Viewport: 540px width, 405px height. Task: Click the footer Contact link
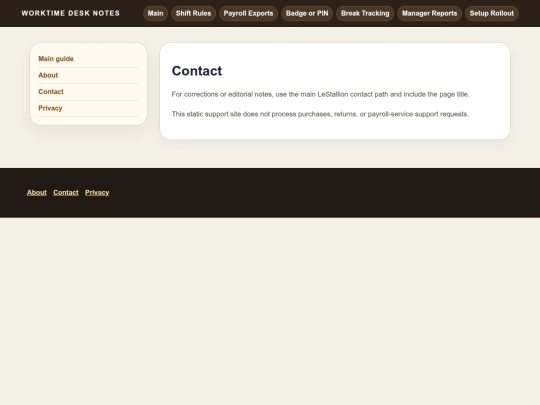pos(66,193)
